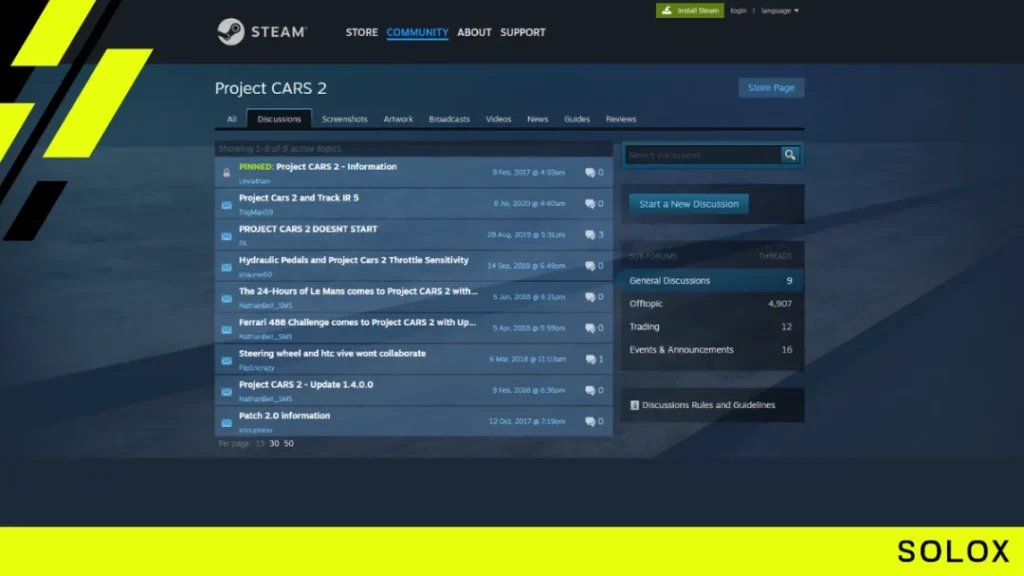Click envelope icon for Hydraulic Pedals topic
This screenshot has height=576, width=1024.
(x=227, y=267)
